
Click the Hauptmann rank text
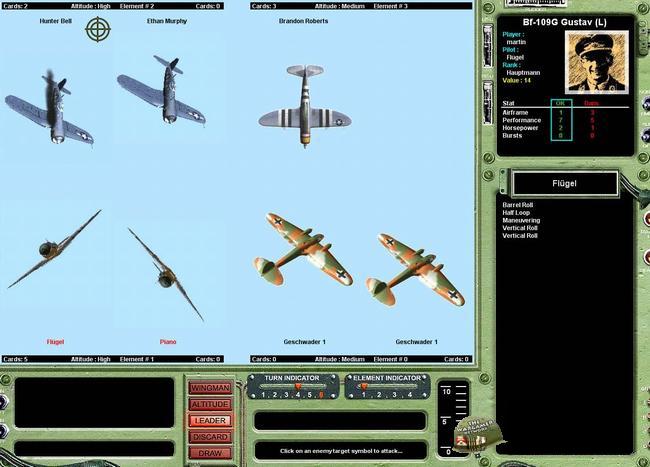pyautogui.click(x=523, y=73)
